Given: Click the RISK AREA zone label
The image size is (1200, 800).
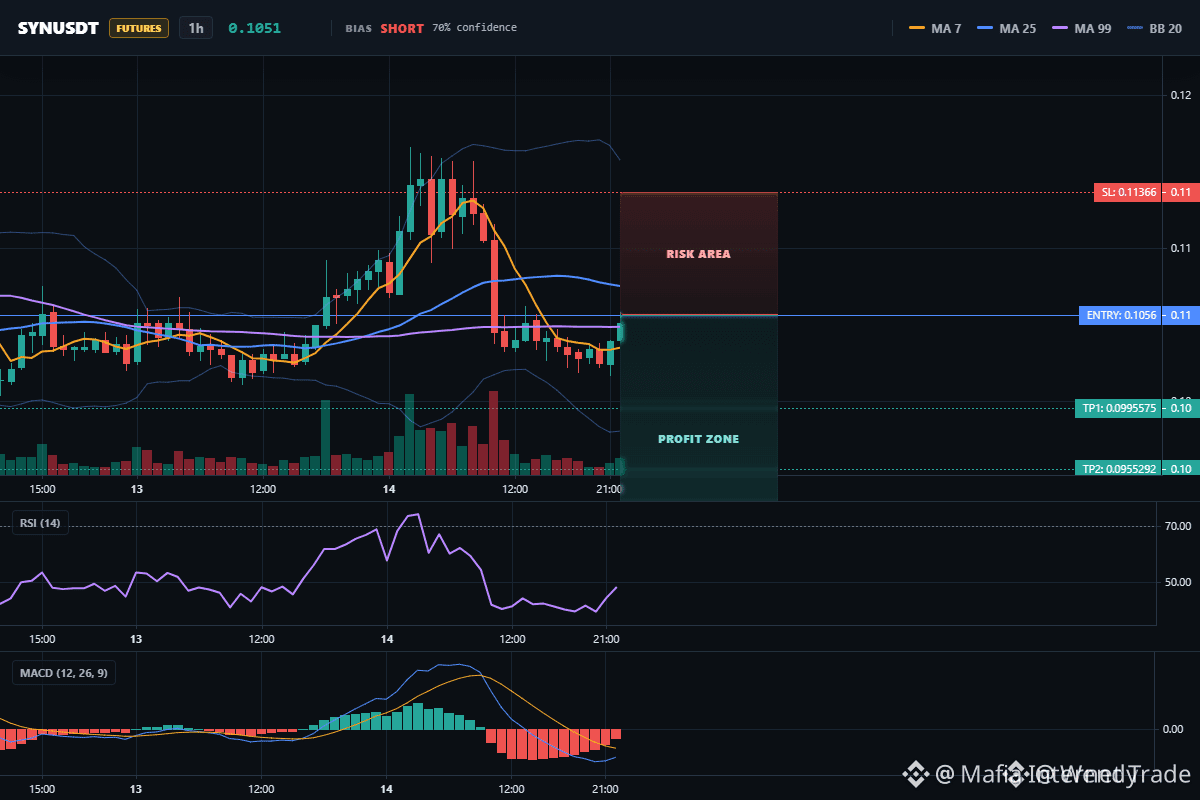Looking at the screenshot, I should (x=699, y=254).
